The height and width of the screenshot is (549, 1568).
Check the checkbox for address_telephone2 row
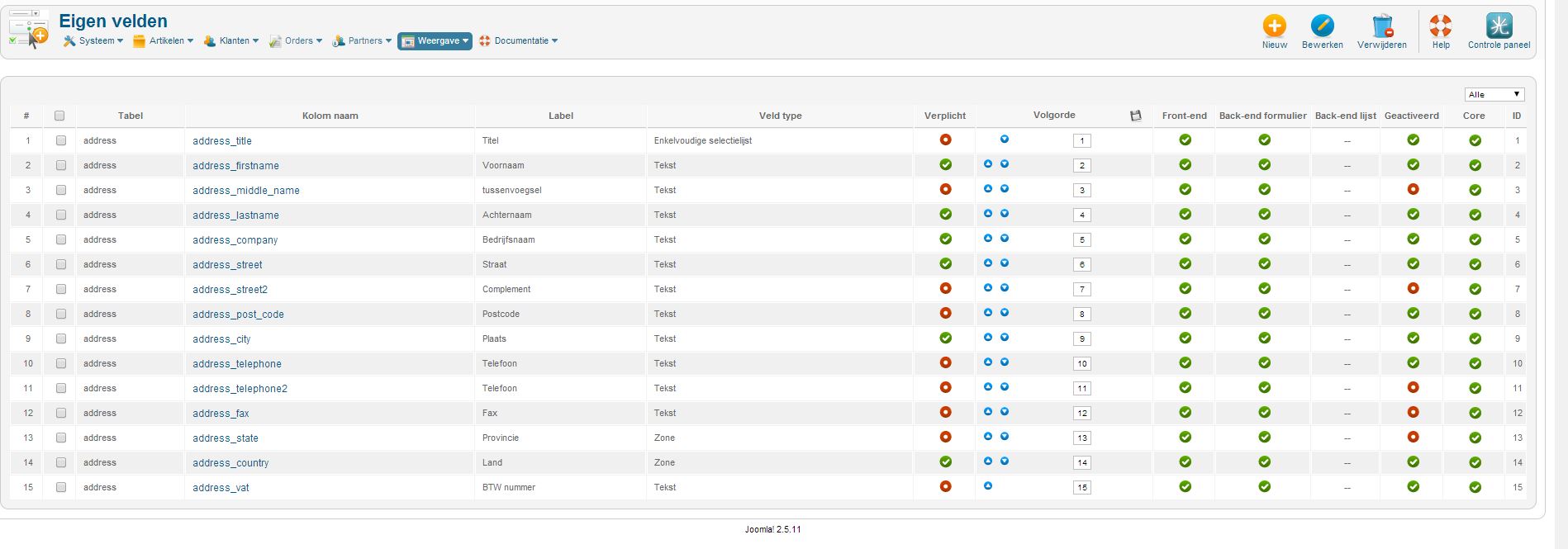tap(61, 388)
